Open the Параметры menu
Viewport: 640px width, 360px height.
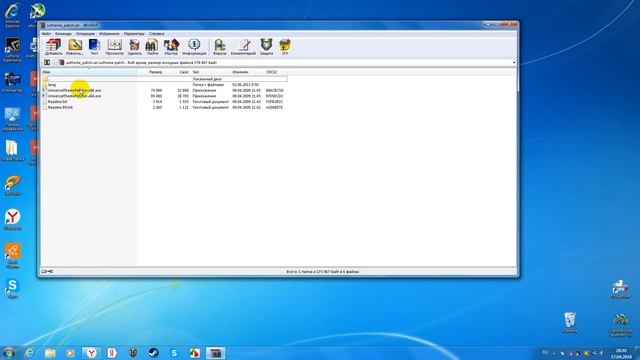pos(134,33)
